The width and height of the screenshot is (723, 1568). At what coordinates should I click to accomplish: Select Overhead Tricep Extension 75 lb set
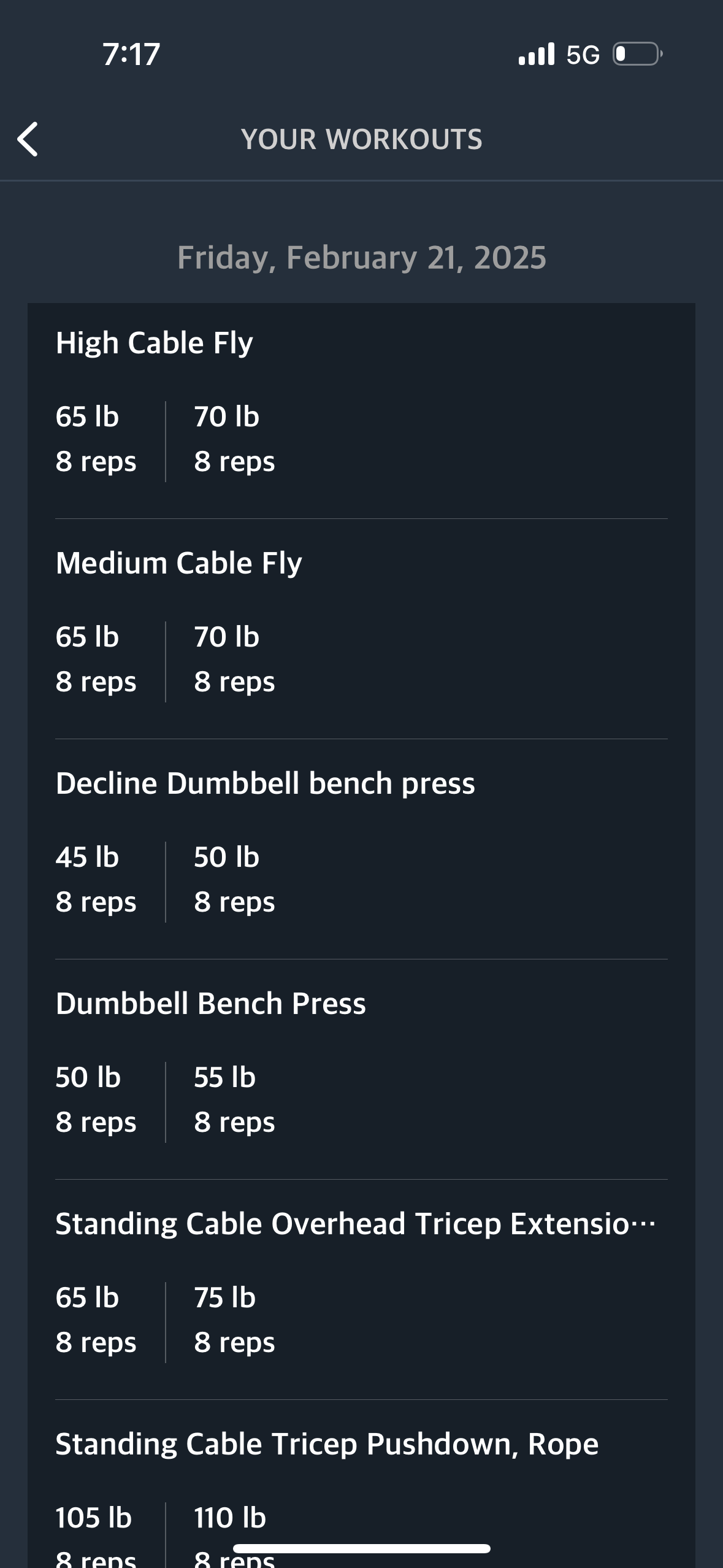(234, 1320)
